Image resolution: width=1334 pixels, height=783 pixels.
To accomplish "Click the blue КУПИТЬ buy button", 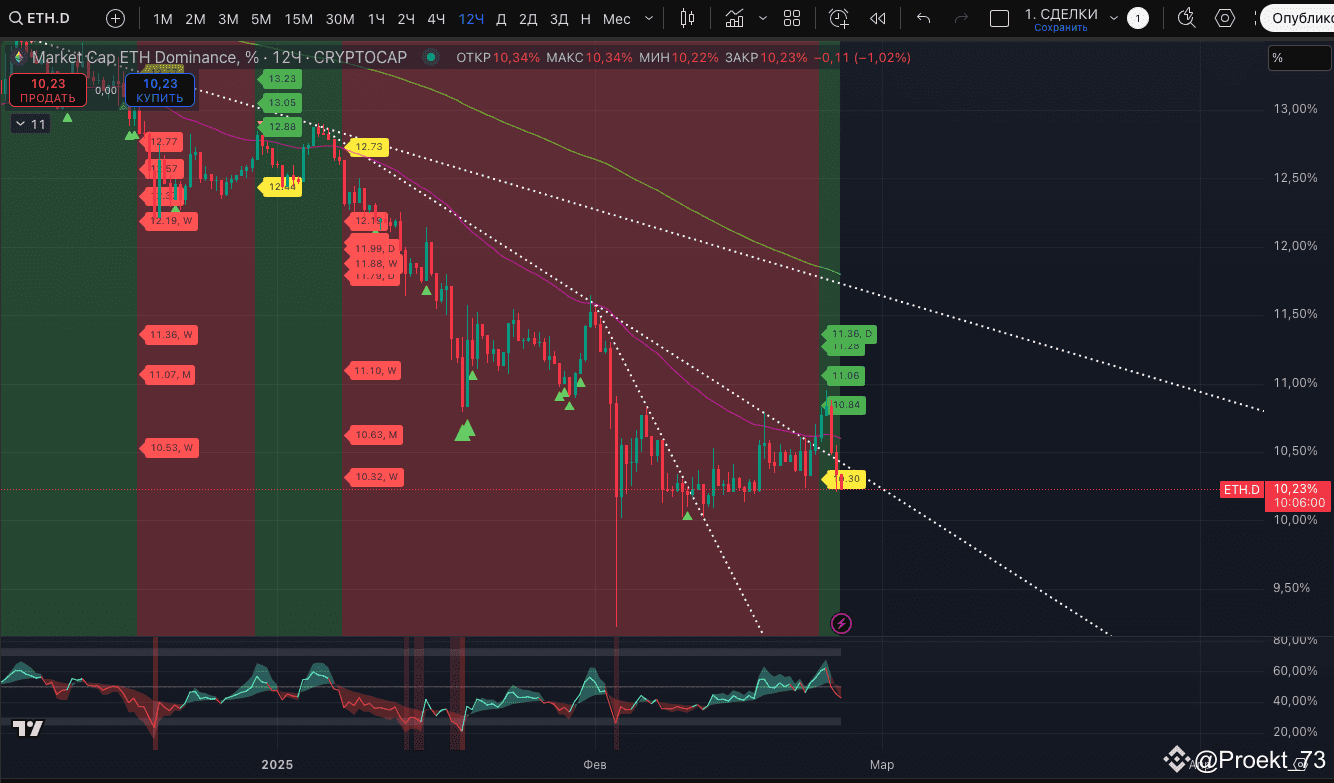I will [x=159, y=91].
